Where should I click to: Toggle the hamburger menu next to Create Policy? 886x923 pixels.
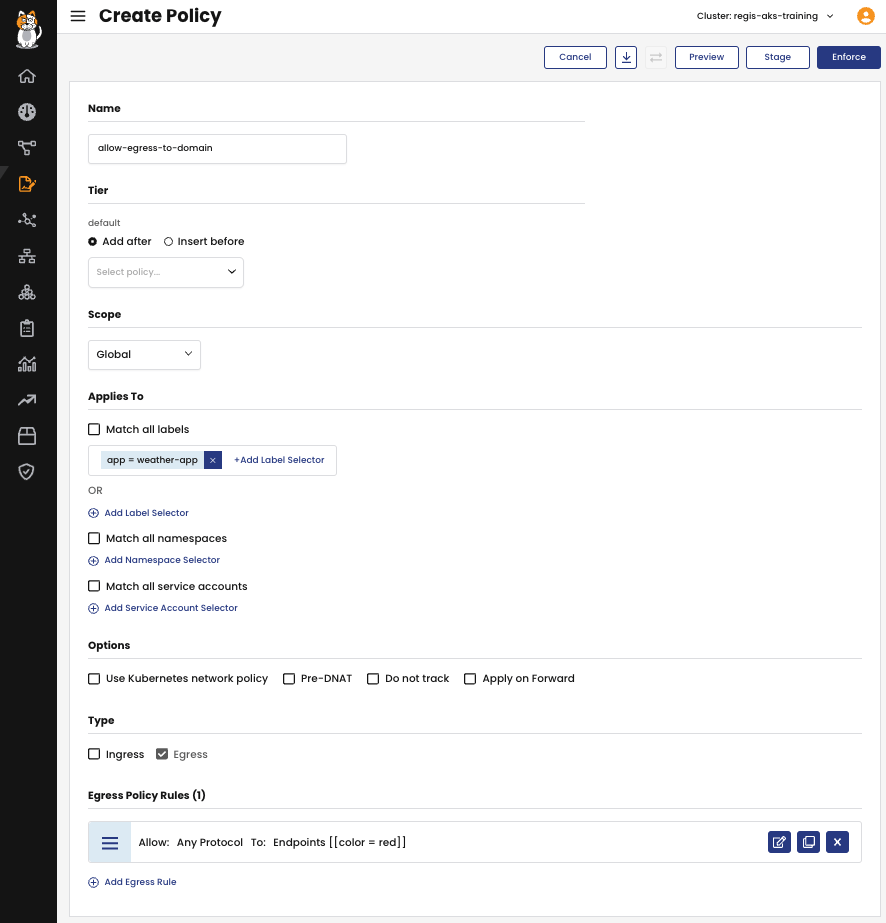coord(78,16)
